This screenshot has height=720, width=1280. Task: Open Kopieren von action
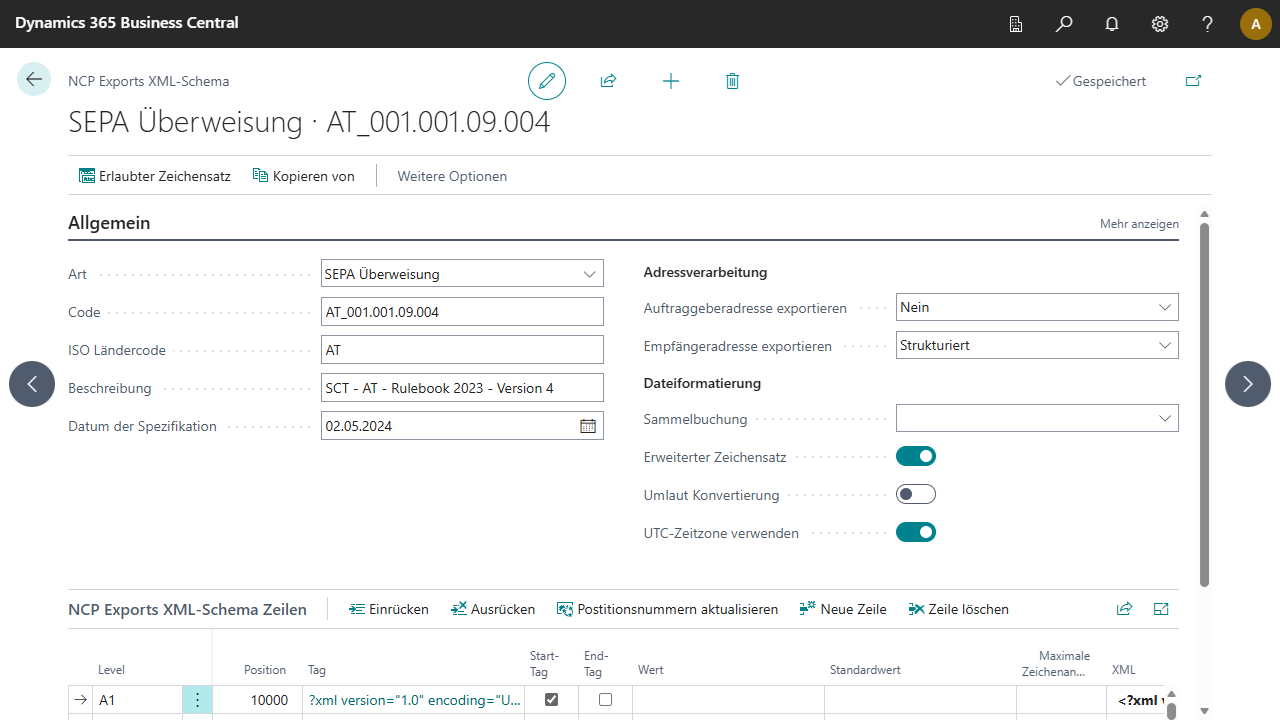click(x=303, y=176)
